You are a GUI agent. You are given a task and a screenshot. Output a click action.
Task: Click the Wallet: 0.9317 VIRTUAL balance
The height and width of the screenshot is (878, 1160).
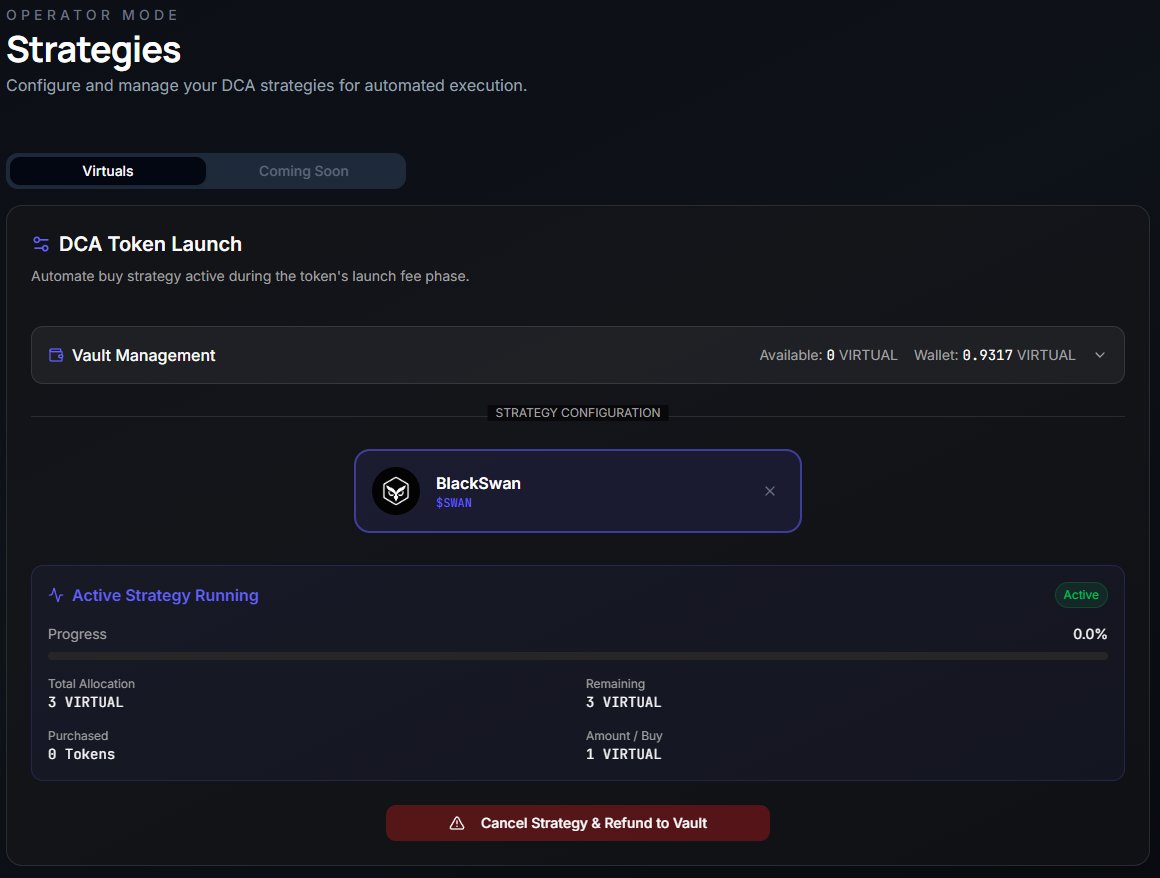994,355
